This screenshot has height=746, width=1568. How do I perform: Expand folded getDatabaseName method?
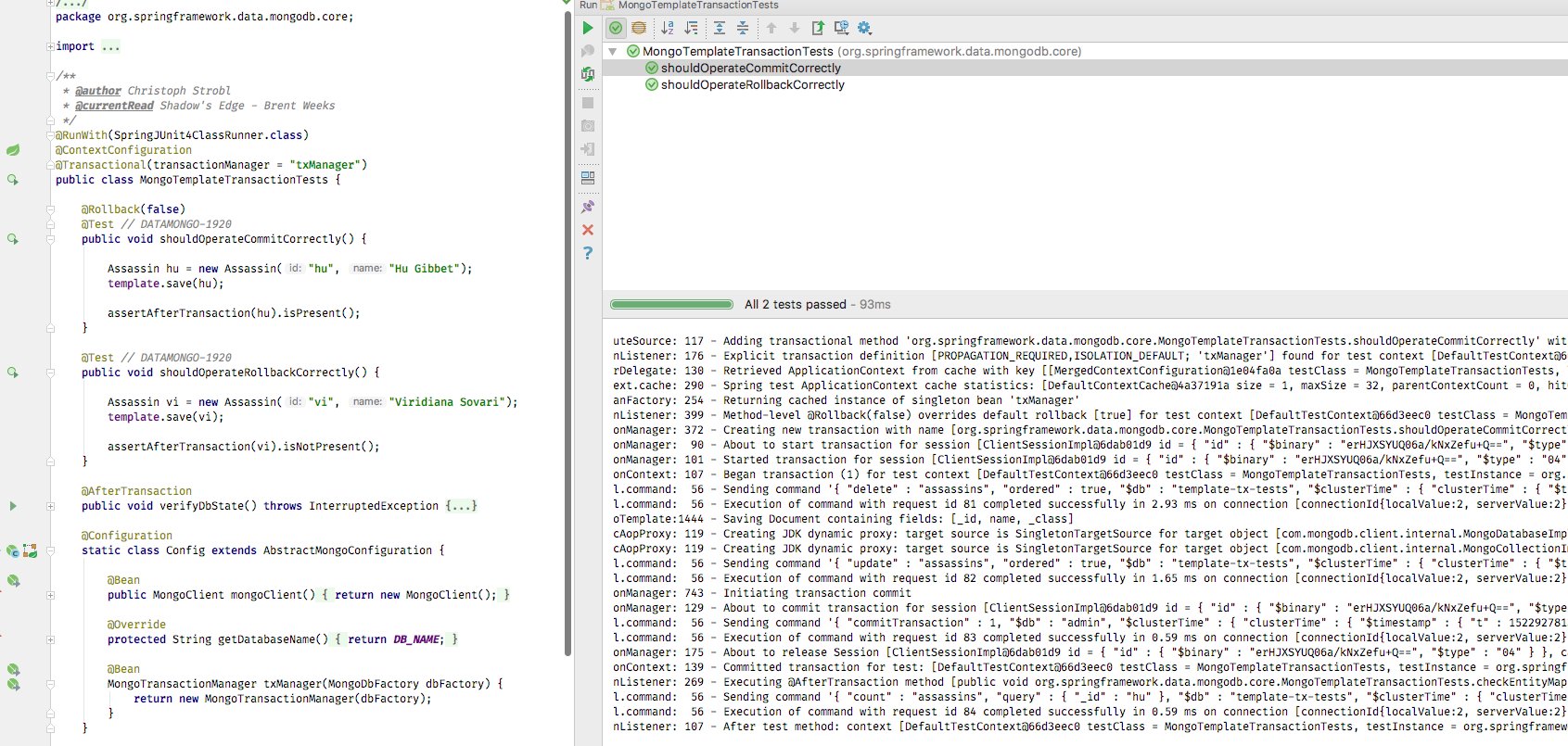tap(50, 639)
